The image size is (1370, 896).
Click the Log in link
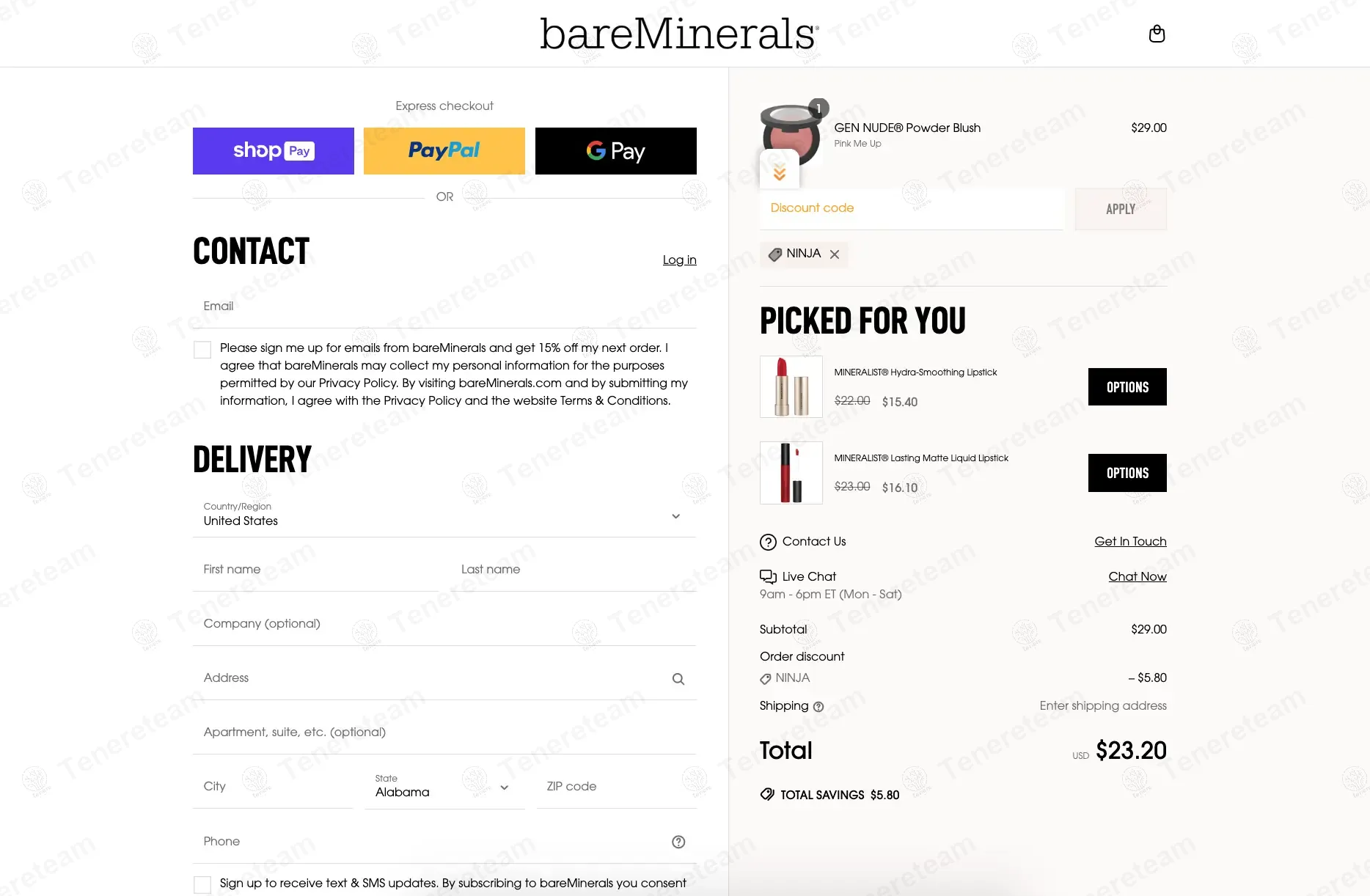point(679,260)
